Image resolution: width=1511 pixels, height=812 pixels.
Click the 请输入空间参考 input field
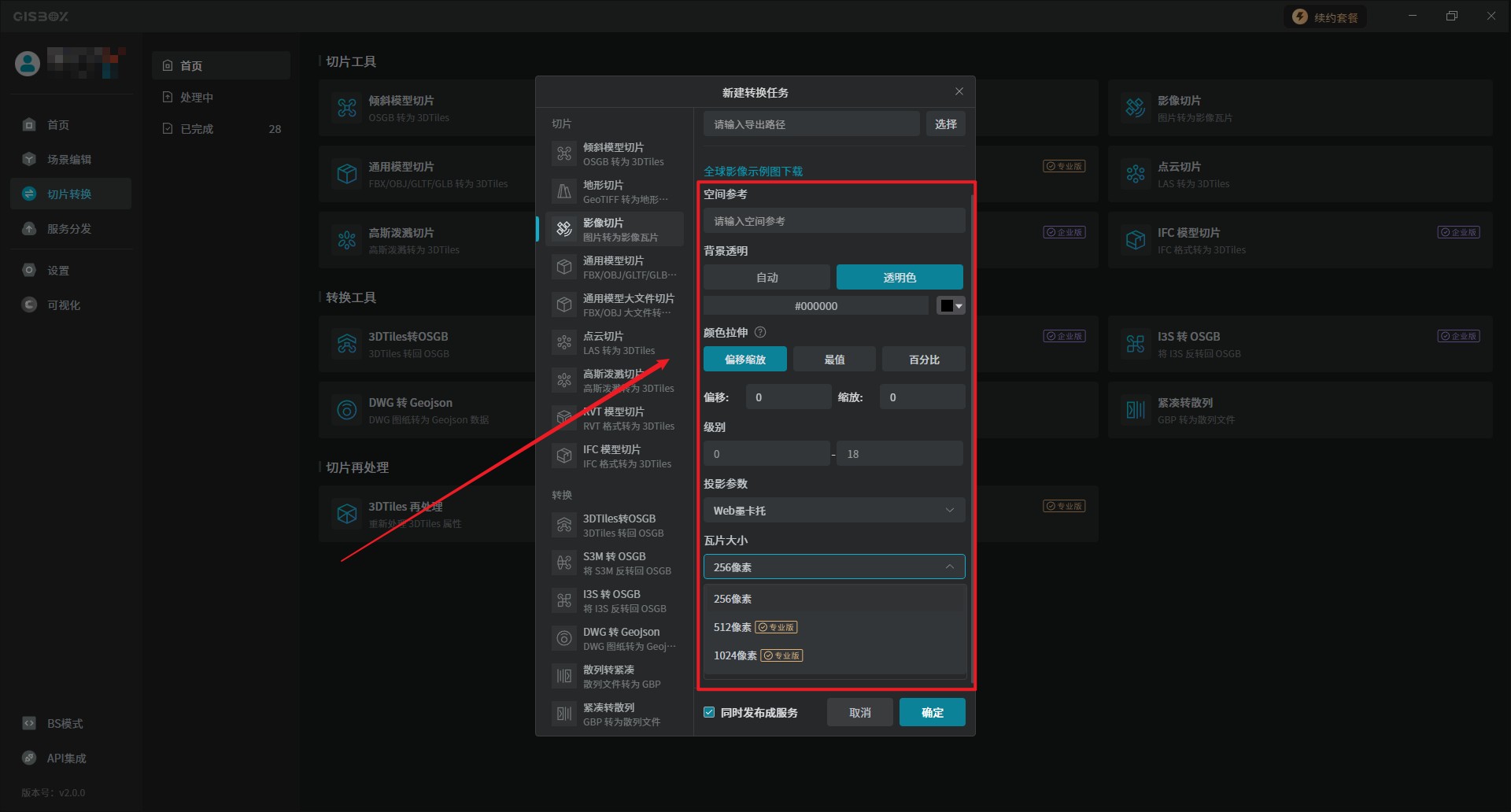[x=833, y=221]
